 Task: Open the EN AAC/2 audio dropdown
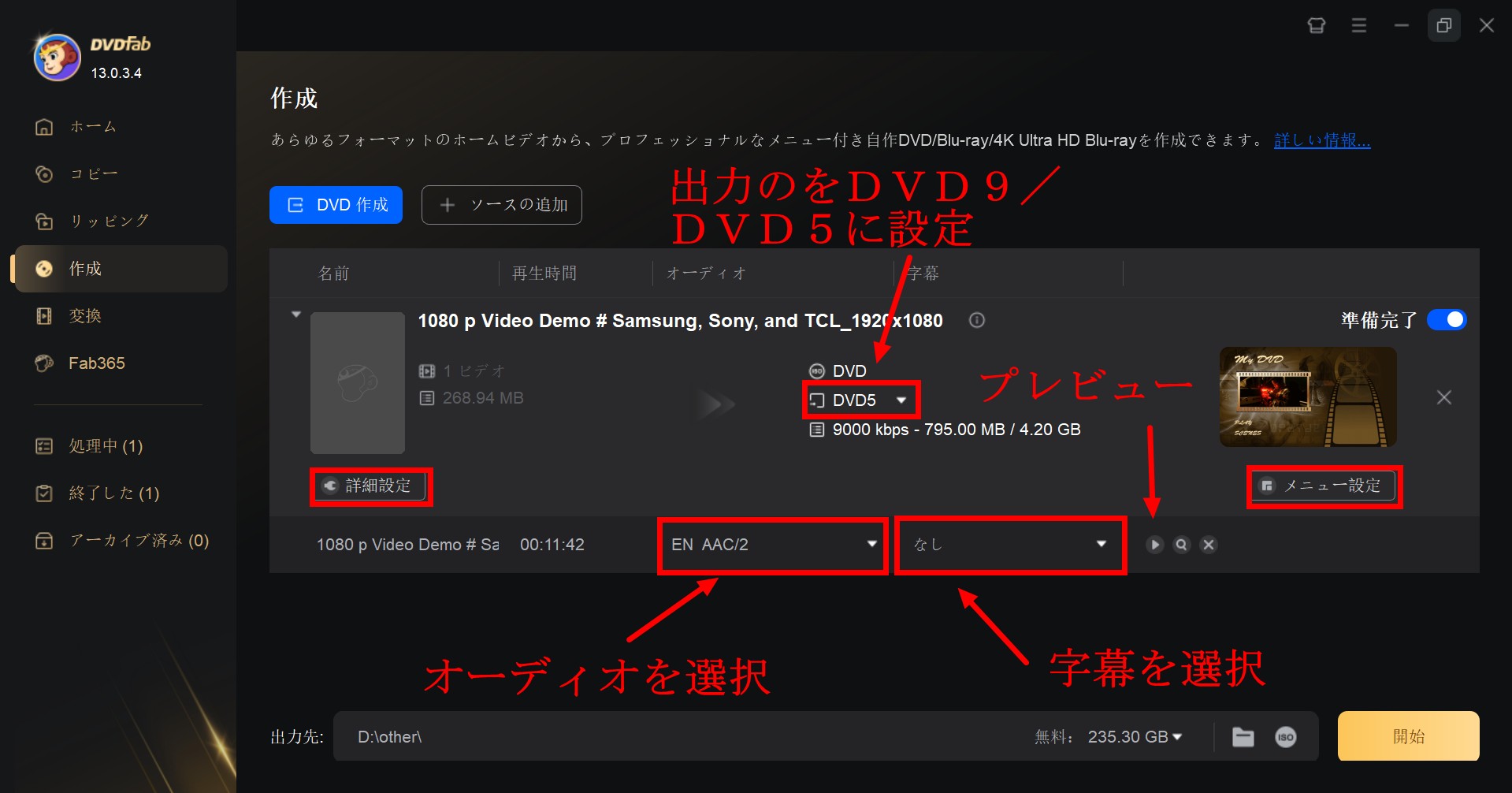pyautogui.click(x=773, y=545)
